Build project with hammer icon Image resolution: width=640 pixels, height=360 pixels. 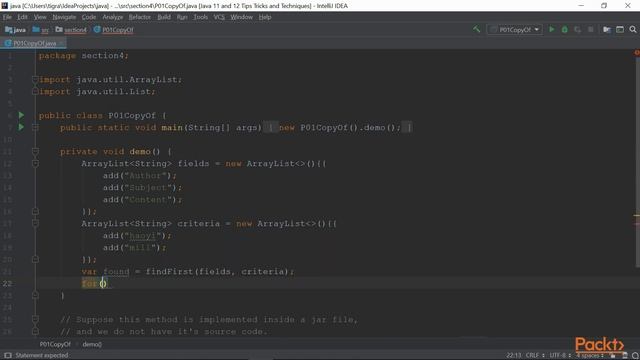476,29
